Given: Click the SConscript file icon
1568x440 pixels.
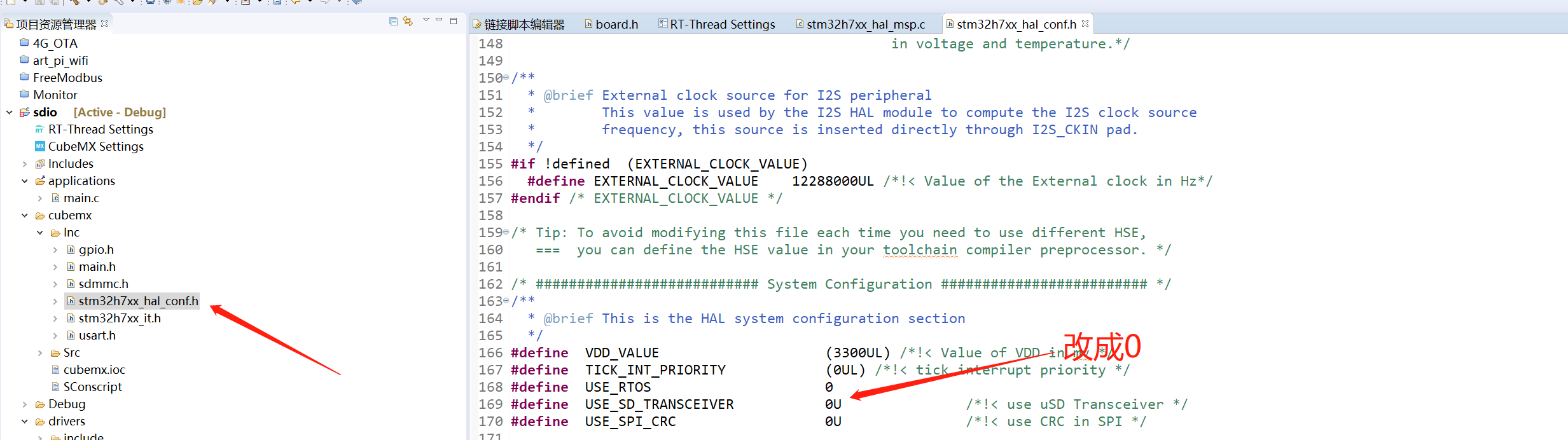Looking at the screenshot, I should [55, 387].
